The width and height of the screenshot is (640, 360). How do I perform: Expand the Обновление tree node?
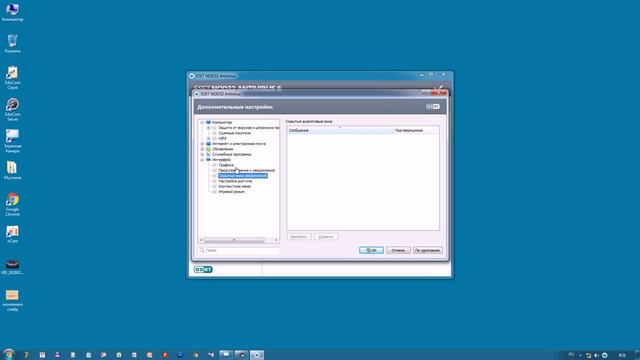pos(202,149)
